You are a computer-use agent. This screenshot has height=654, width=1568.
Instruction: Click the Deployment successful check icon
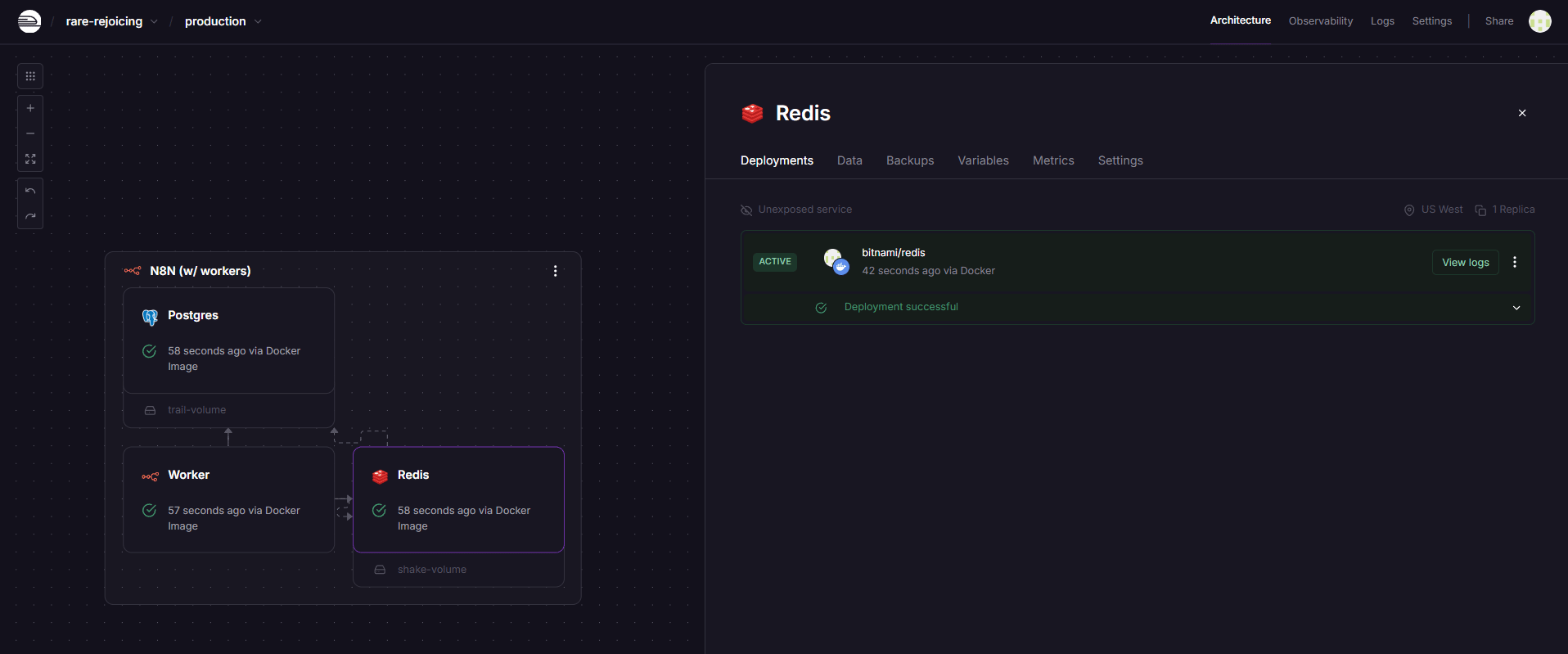point(821,308)
